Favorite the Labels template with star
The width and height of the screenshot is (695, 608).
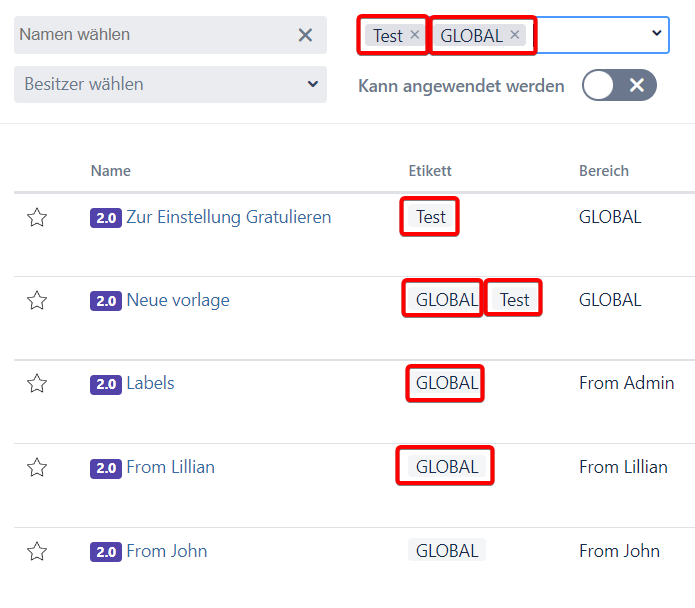point(37,384)
